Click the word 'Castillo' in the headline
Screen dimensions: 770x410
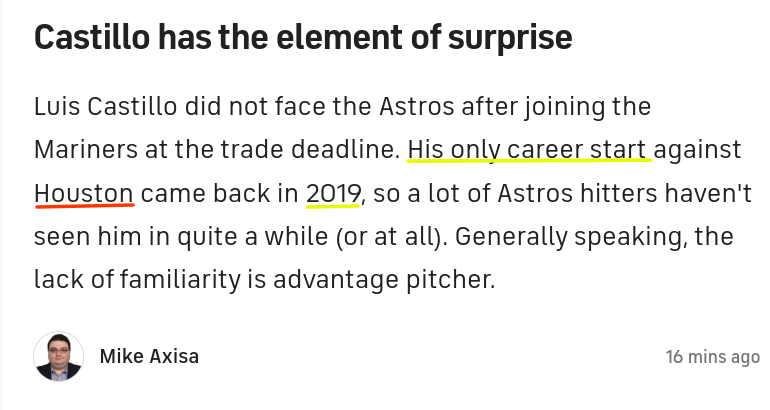pos(92,37)
